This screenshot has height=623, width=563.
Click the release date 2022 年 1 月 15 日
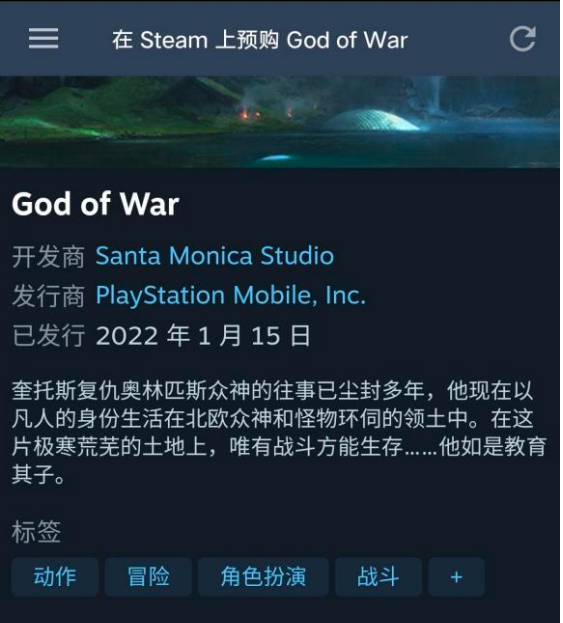pyautogui.click(x=203, y=335)
